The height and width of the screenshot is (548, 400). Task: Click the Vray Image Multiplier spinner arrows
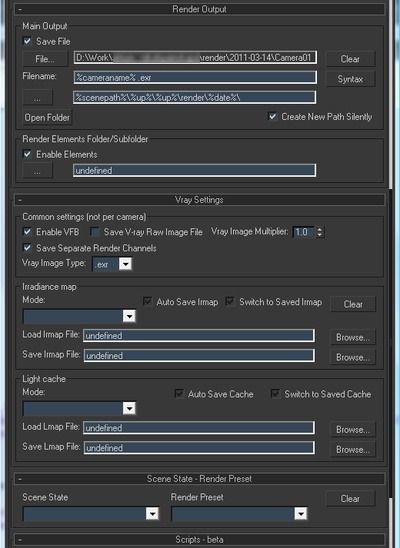pos(319,232)
